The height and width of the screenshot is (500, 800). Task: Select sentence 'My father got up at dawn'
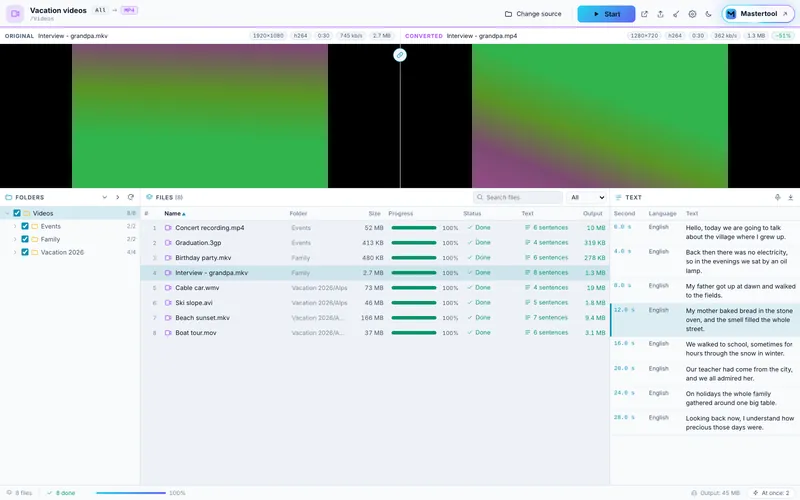[x=740, y=291]
